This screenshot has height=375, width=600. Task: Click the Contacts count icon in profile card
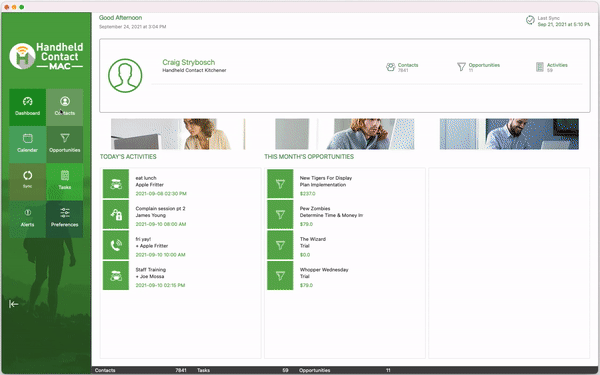click(x=390, y=67)
